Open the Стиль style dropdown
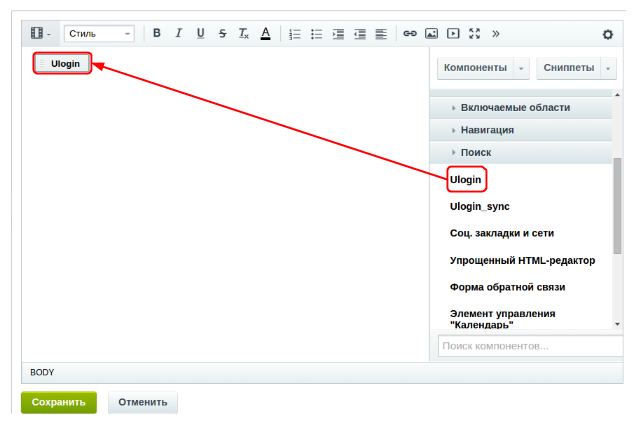634x424 pixels. coord(99,33)
